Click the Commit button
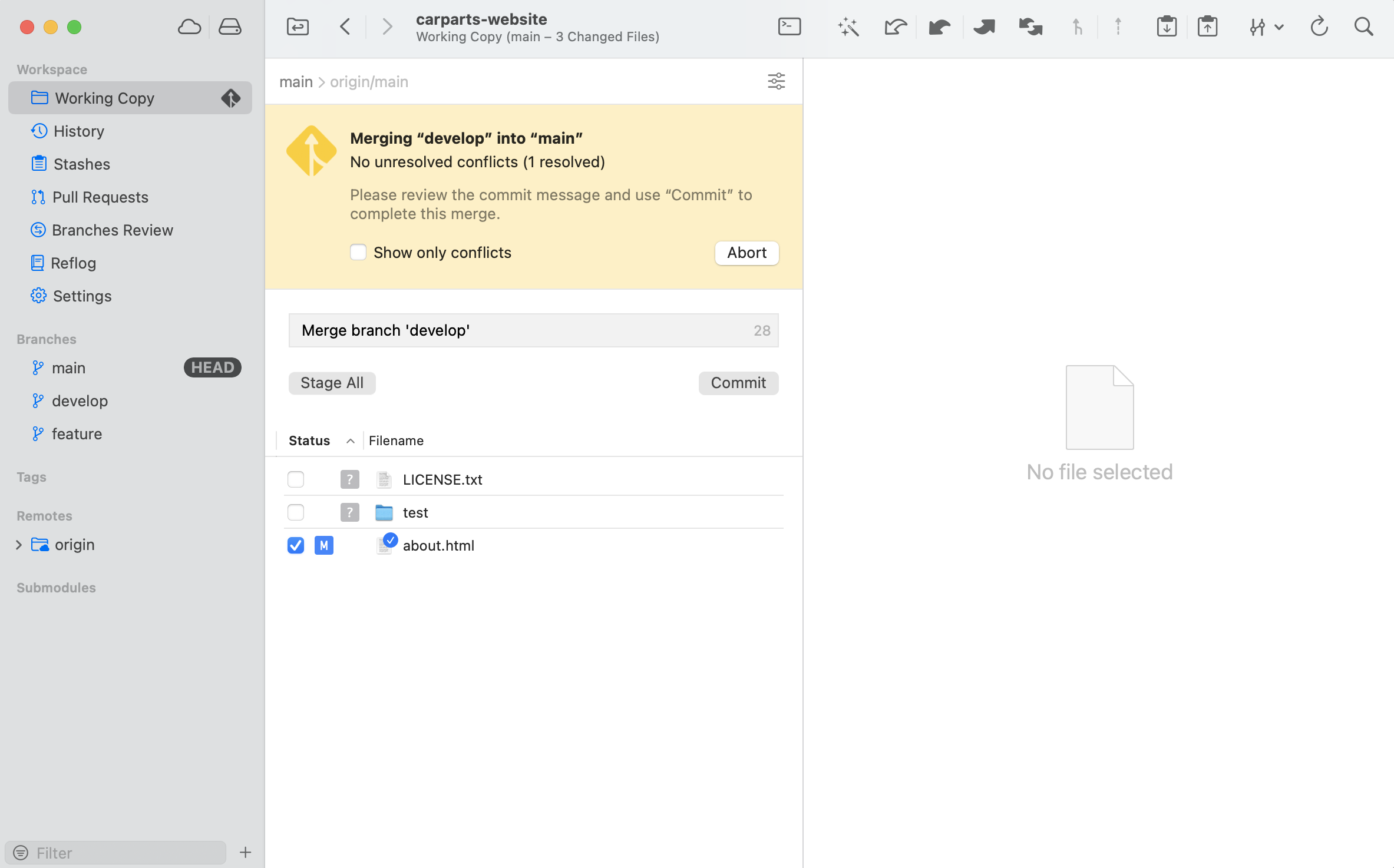 (738, 383)
